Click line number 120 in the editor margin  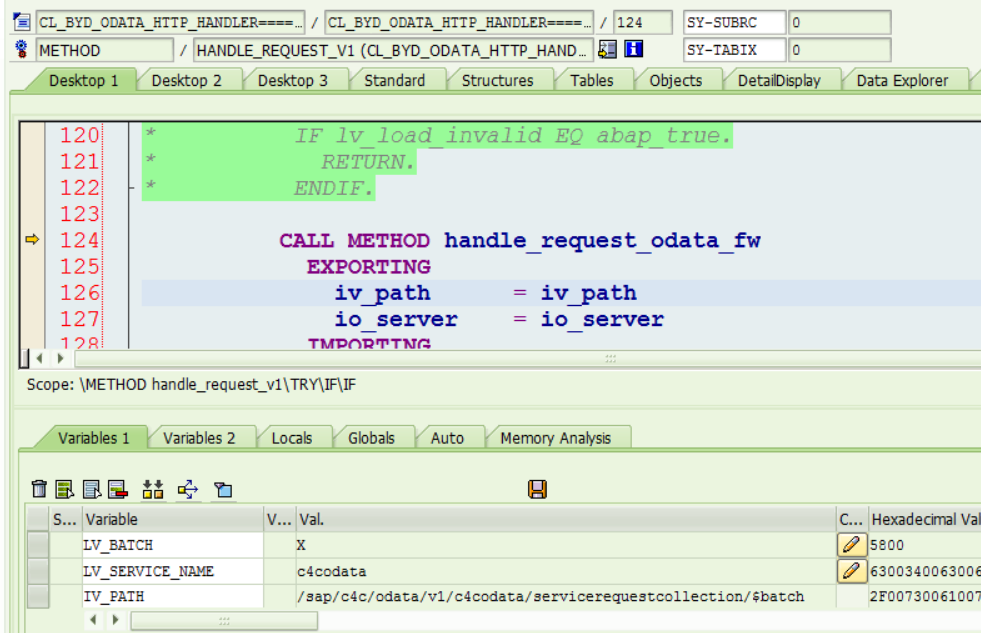(79, 135)
